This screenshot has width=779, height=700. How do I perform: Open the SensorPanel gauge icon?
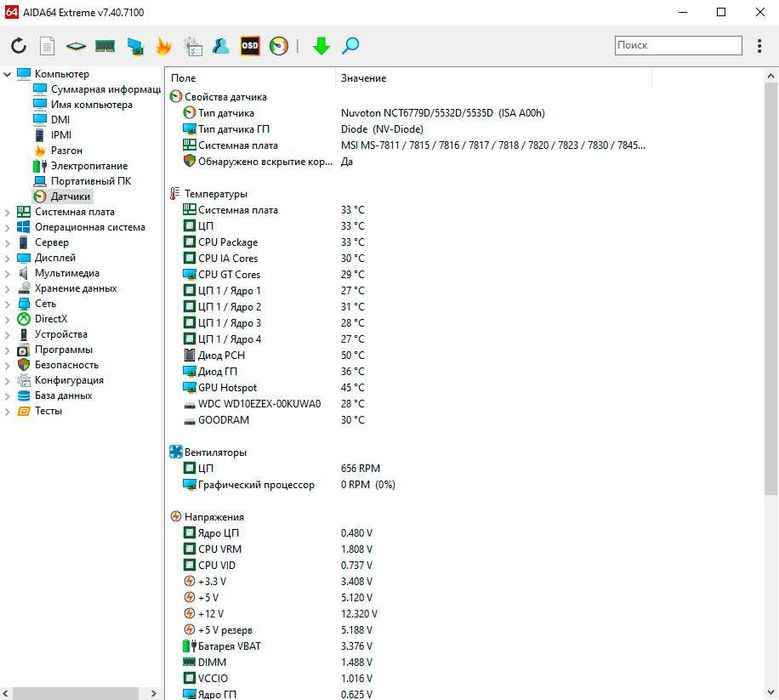(x=279, y=46)
